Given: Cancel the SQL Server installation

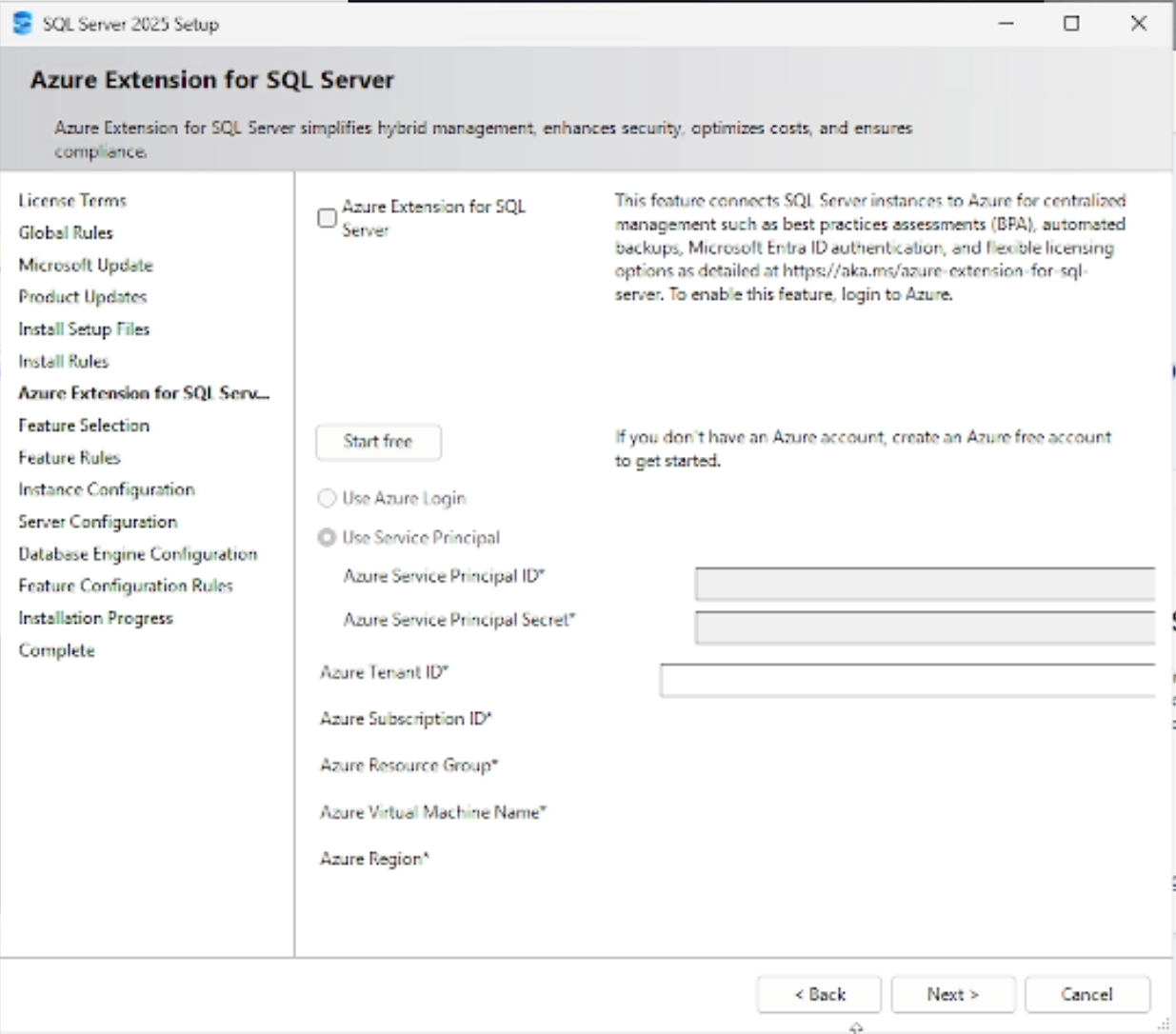Looking at the screenshot, I should [1087, 994].
